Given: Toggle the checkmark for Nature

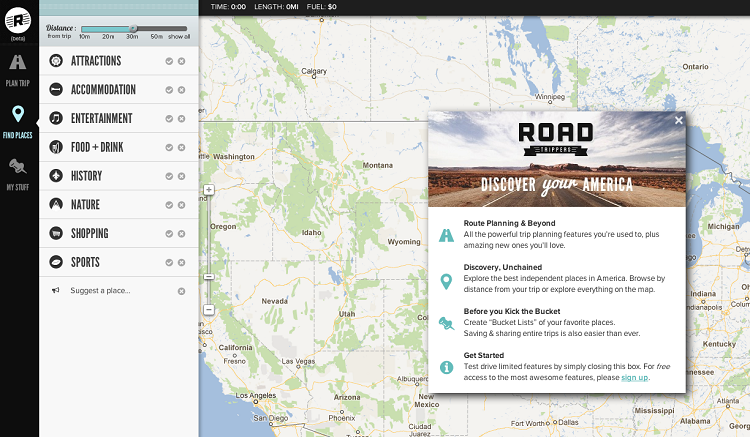Looking at the screenshot, I should [169, 205].
